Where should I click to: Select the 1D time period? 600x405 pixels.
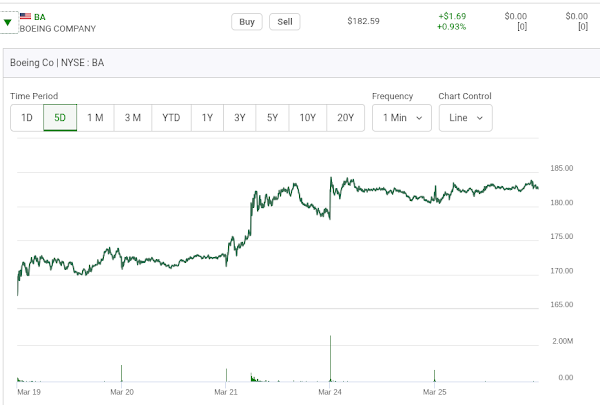point(27,118)
